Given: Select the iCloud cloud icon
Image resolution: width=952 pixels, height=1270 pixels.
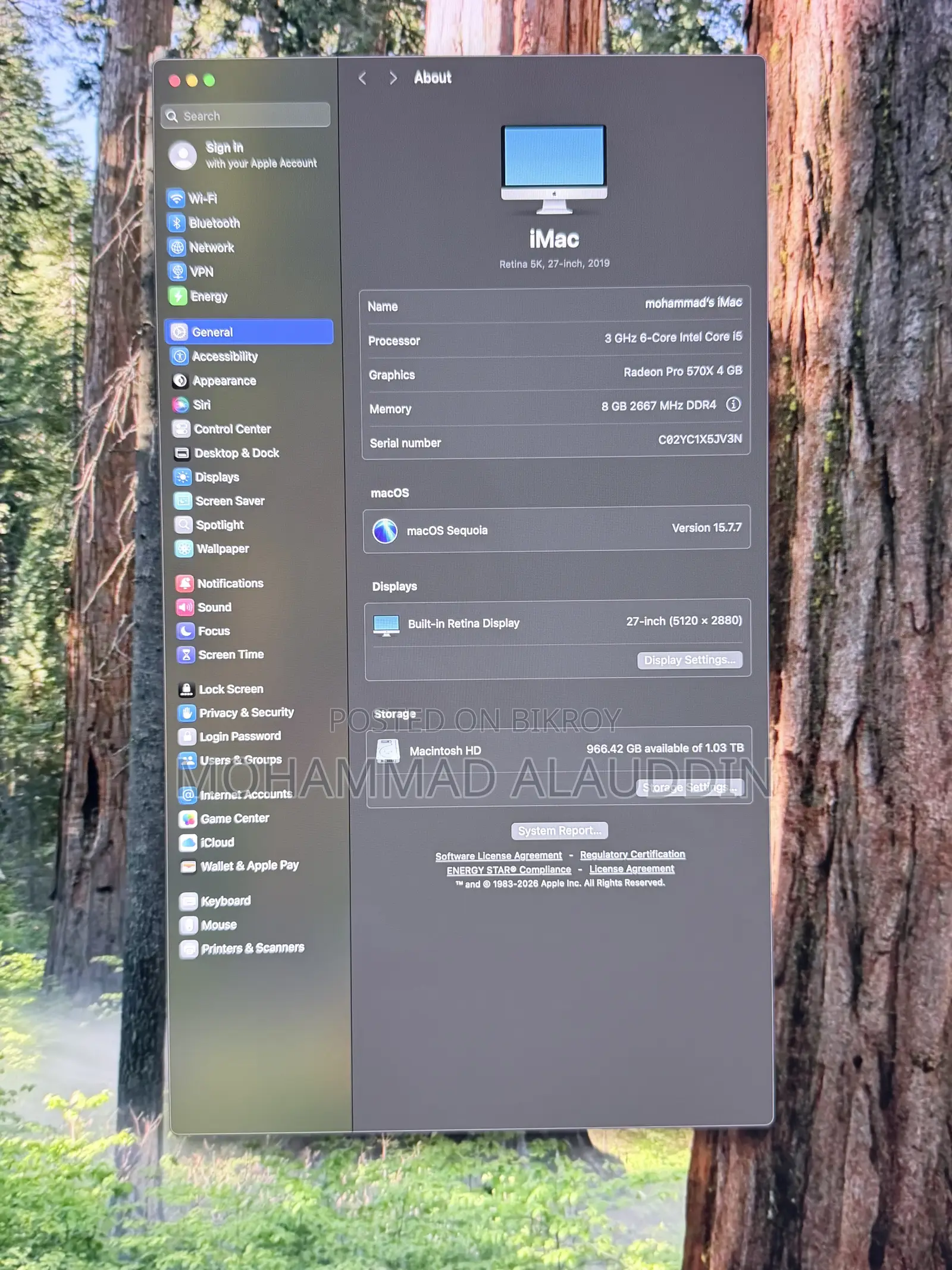Looking at the screenshot, I should pos(189,842).
